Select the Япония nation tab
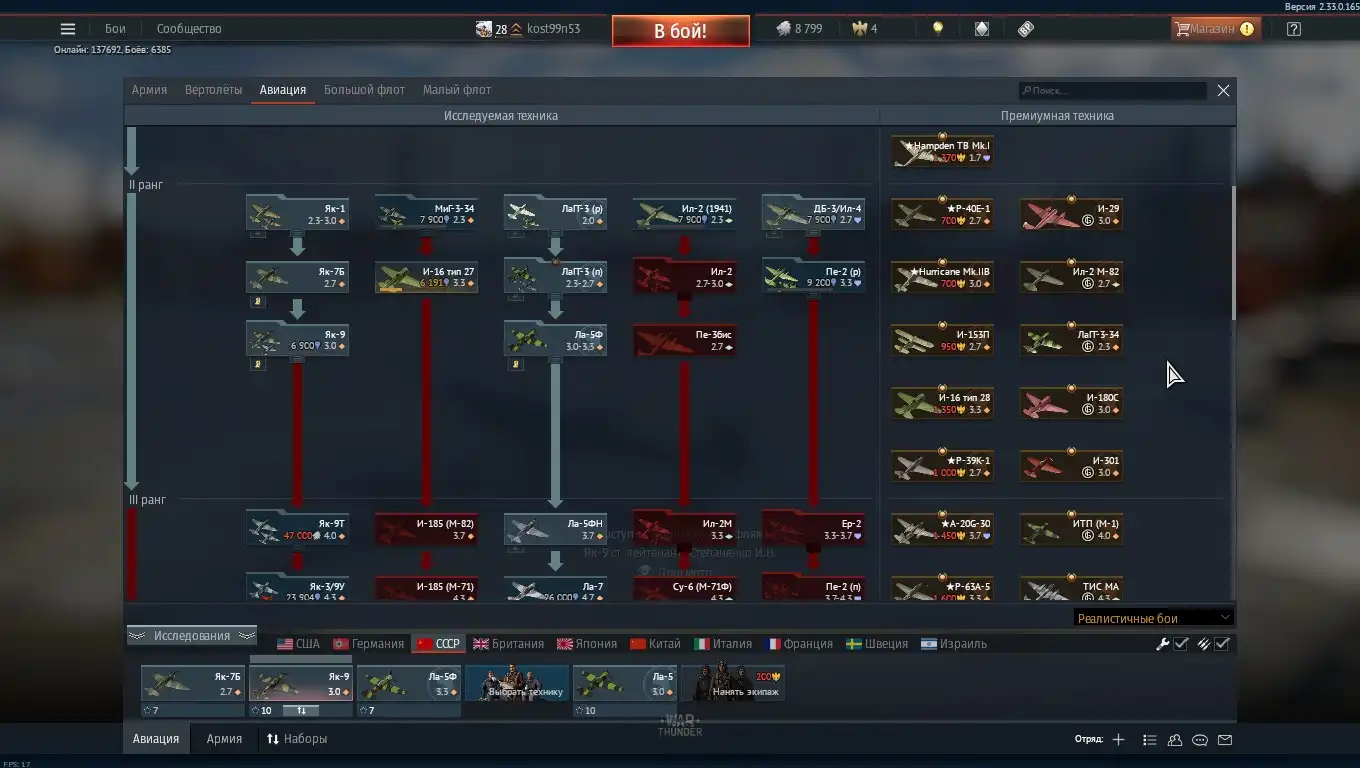 pyautogui.click(x=587, y=644)
